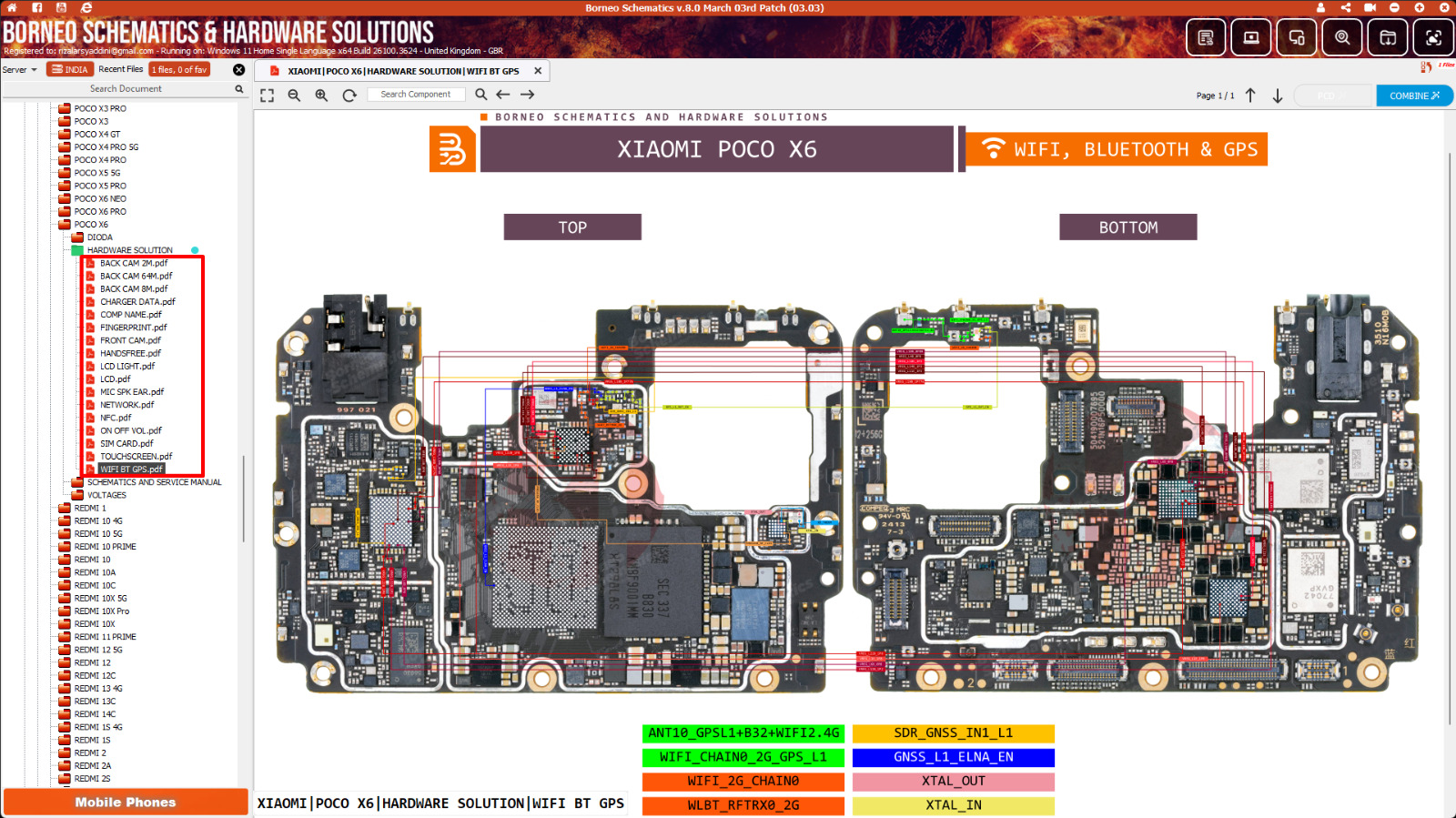
Task: Click the PCB button
Action: 1333,96
